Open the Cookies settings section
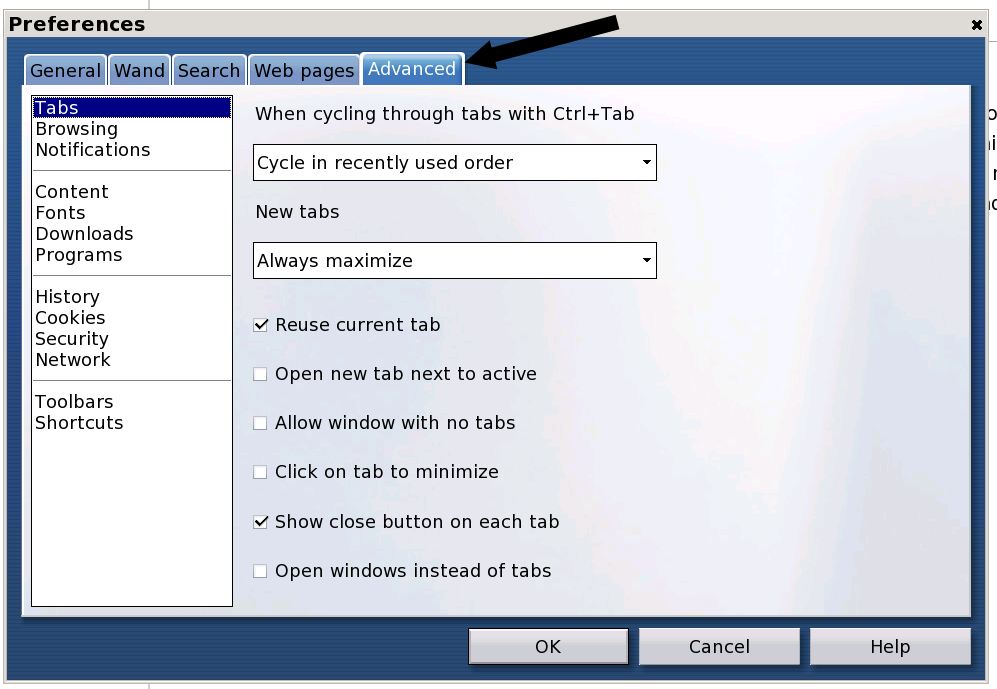Viewport: 997px width, 689px height. point(70,318)
